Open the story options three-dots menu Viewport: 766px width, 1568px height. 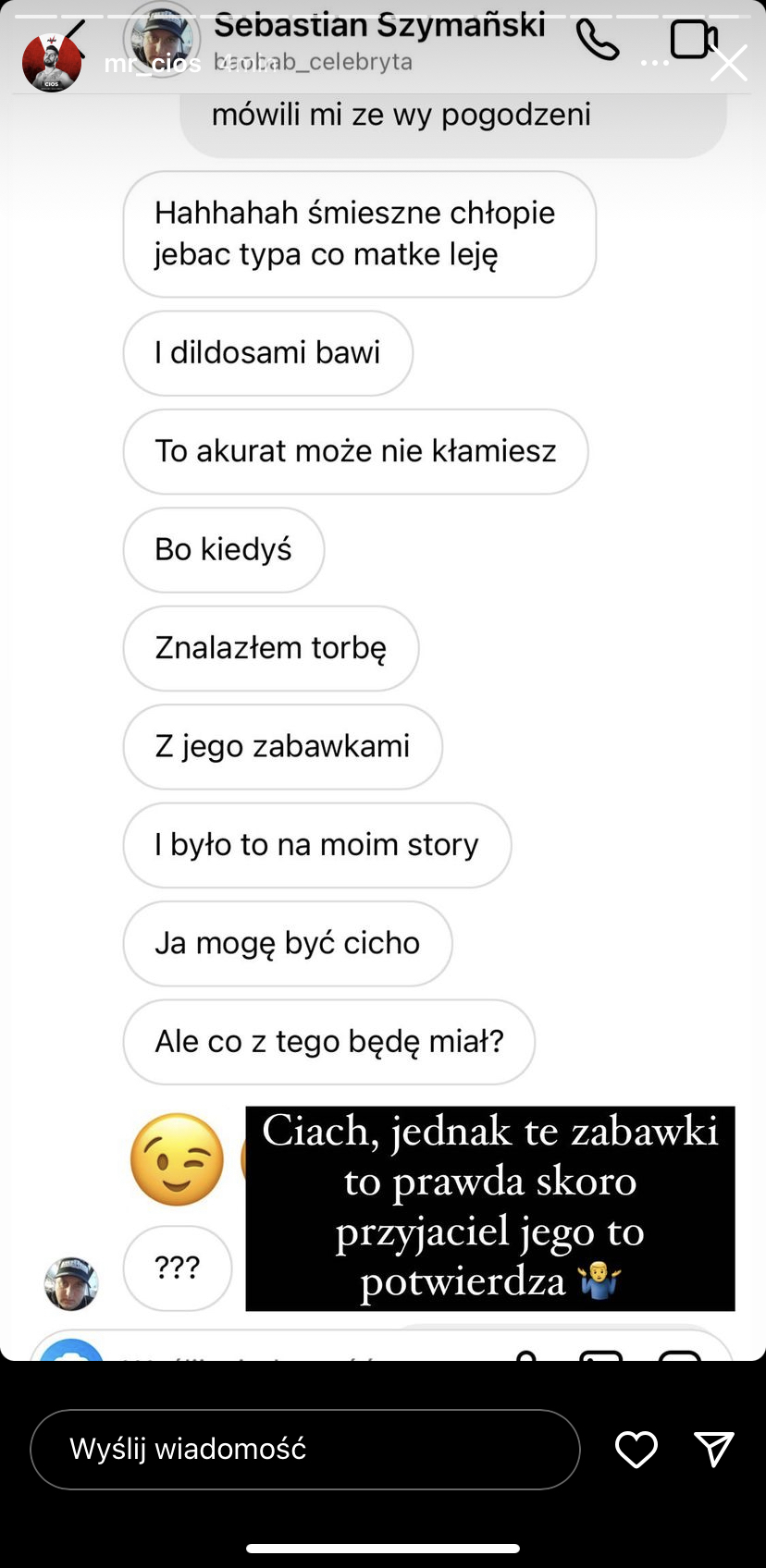click(x=655, y=64)
